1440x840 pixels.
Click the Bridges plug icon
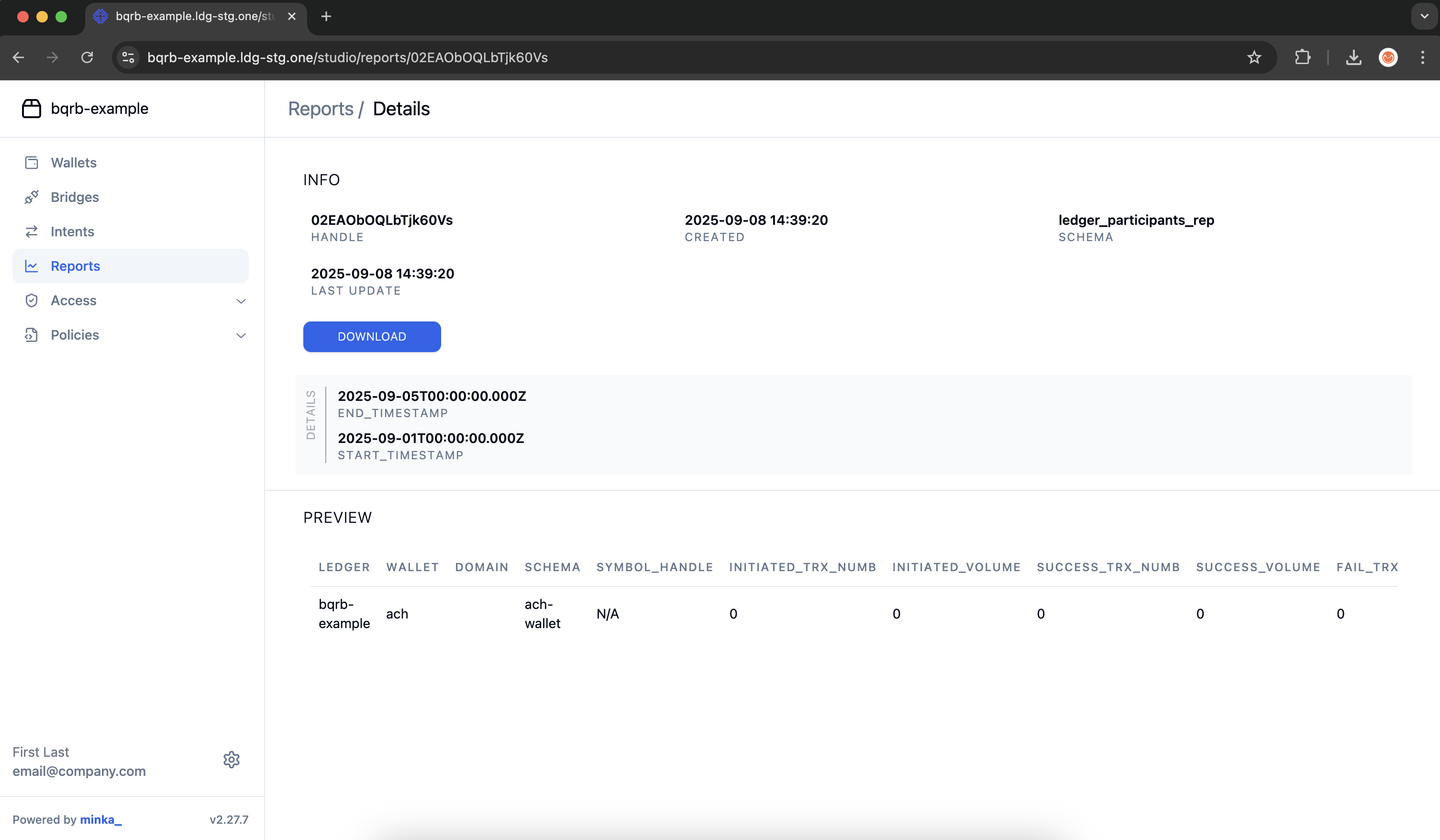pos(32,197)
